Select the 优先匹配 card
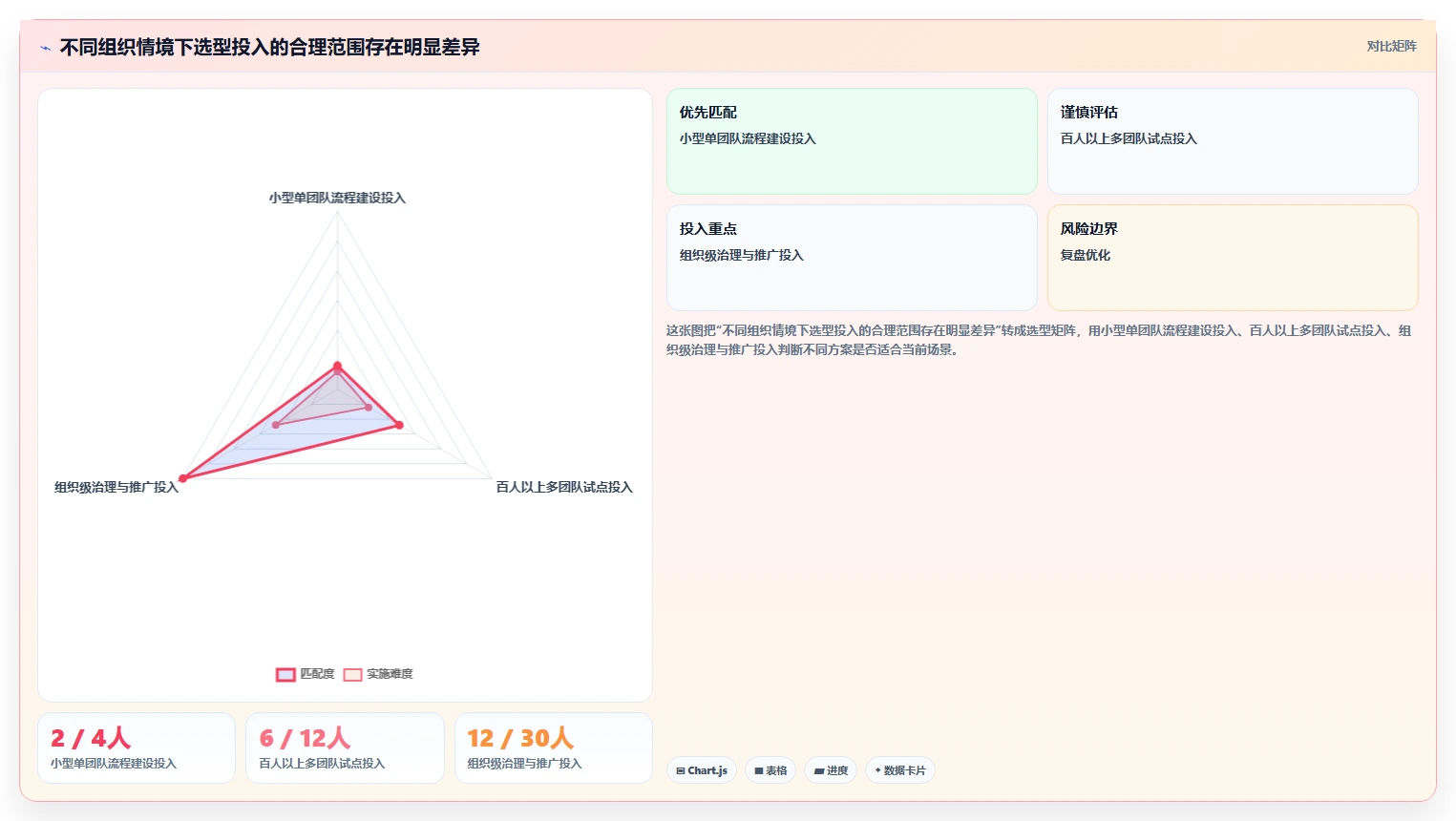Viewport: 1456px width, 821px height. (x=852, y=141)
